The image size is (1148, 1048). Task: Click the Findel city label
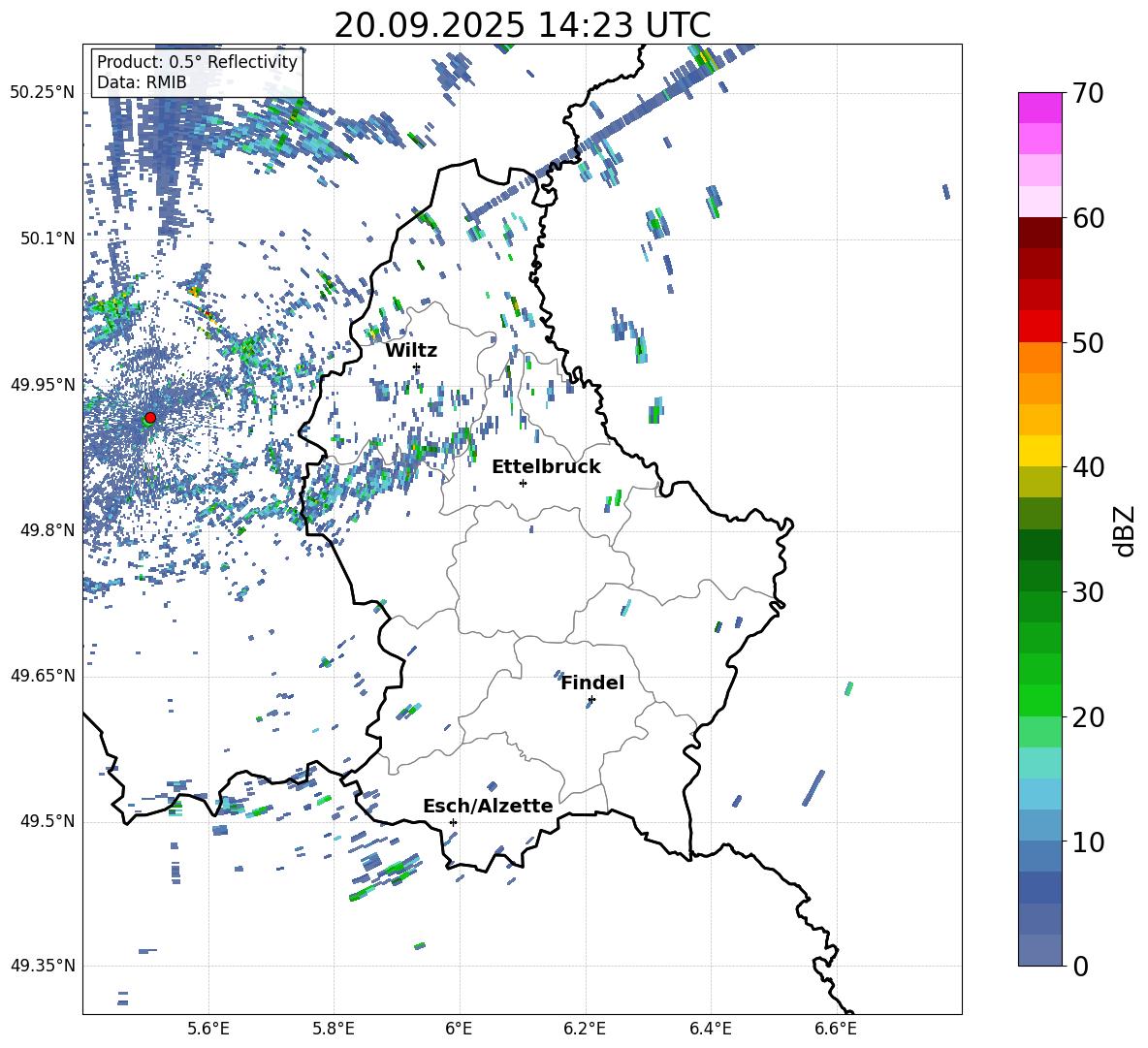tap(592, 683)
